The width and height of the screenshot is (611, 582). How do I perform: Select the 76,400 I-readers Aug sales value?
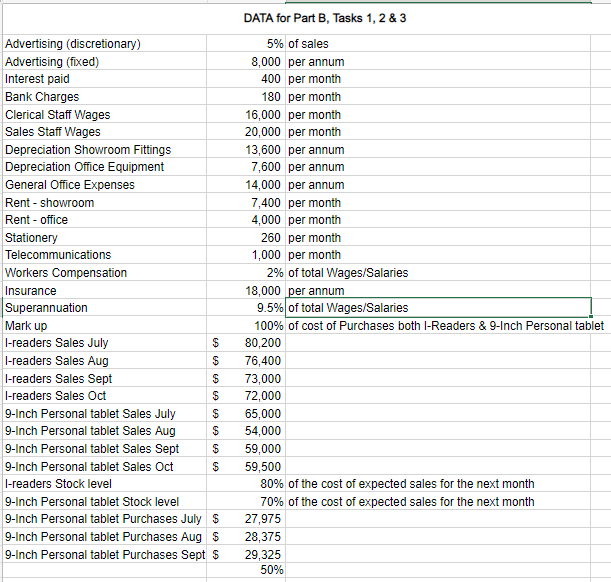click(x=246, y=361)
